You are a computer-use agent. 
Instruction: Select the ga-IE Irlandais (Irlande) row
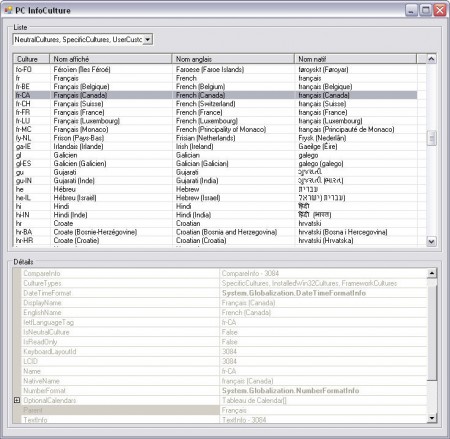(x=215, y=146)
